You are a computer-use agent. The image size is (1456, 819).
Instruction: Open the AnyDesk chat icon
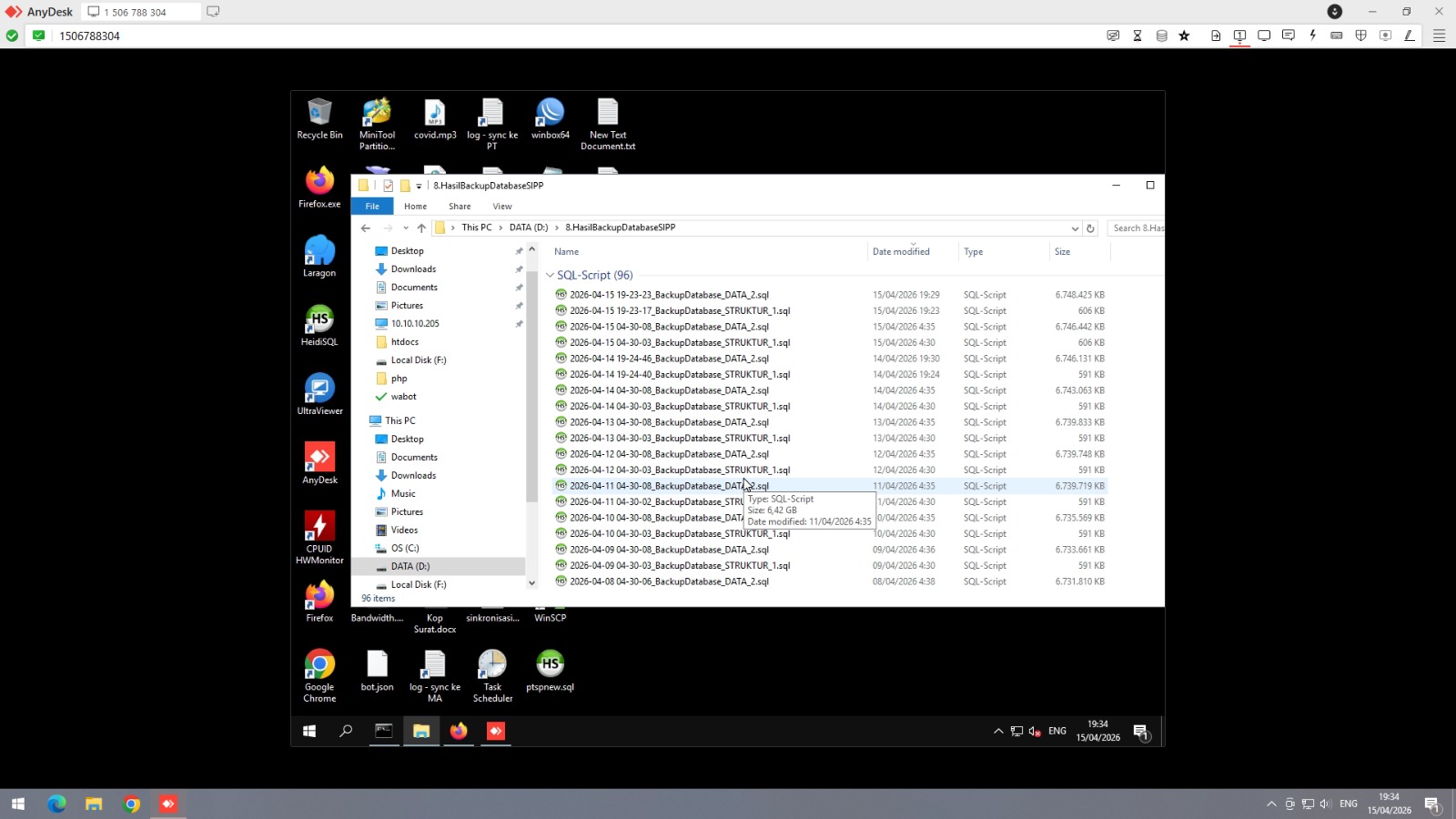tap(1288, 35)
